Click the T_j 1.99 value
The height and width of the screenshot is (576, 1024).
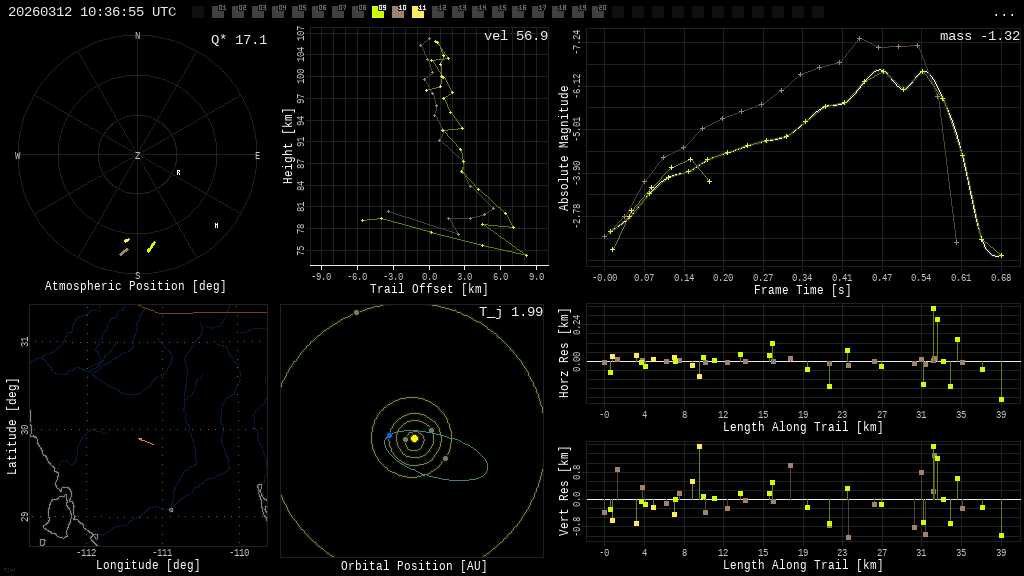[x=511, y=312]
